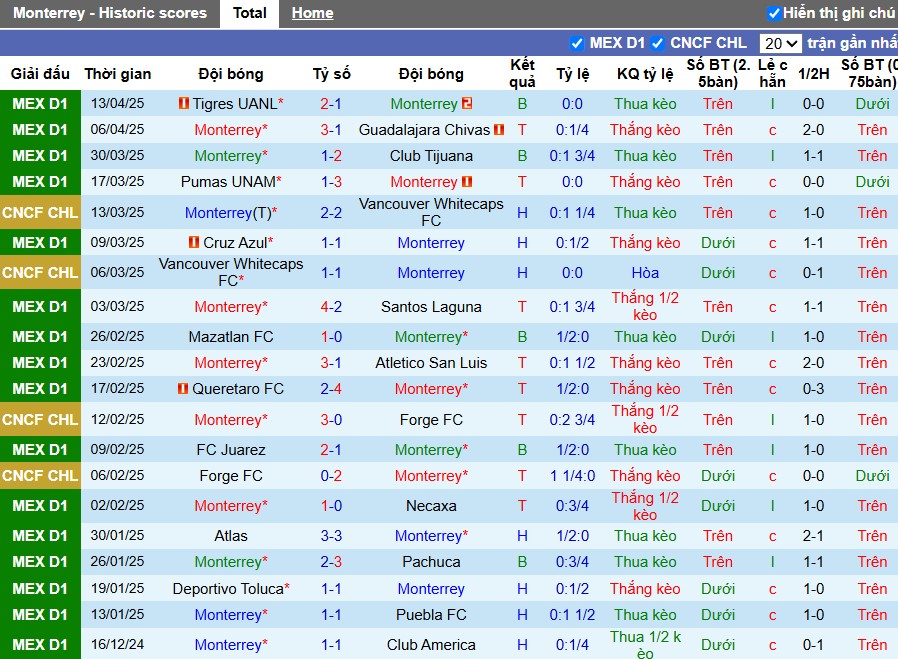Click CNCF CHL league cell for 13/03/25 match
The height and width of the screenshot is (659, 898).
coord(40,212)
